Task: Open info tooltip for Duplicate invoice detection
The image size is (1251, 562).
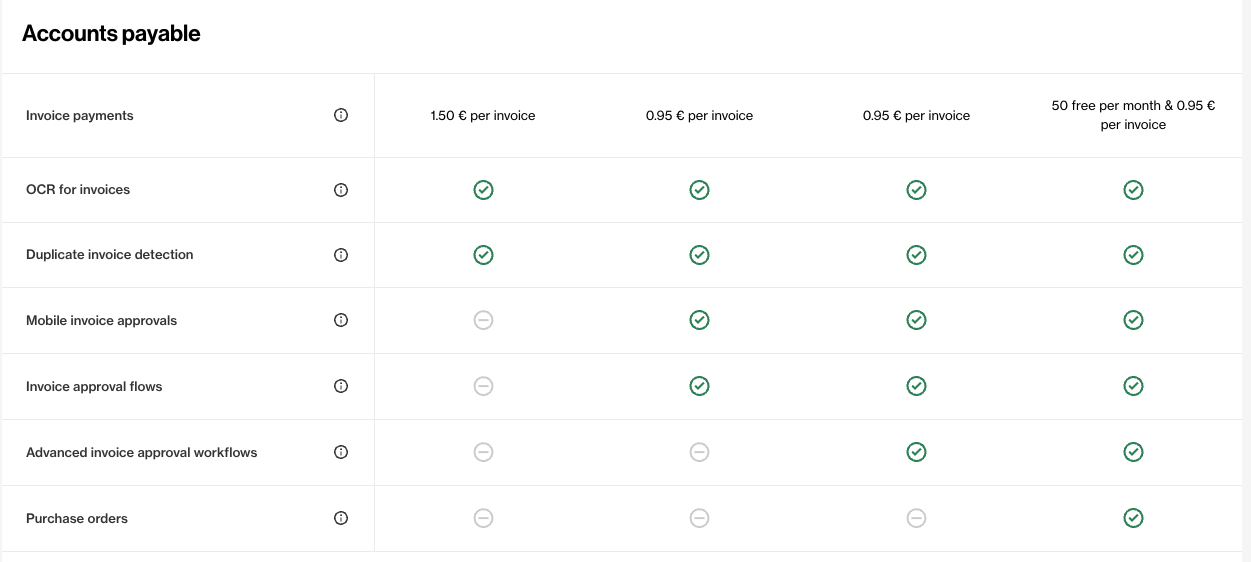Action: click(341, 255)
